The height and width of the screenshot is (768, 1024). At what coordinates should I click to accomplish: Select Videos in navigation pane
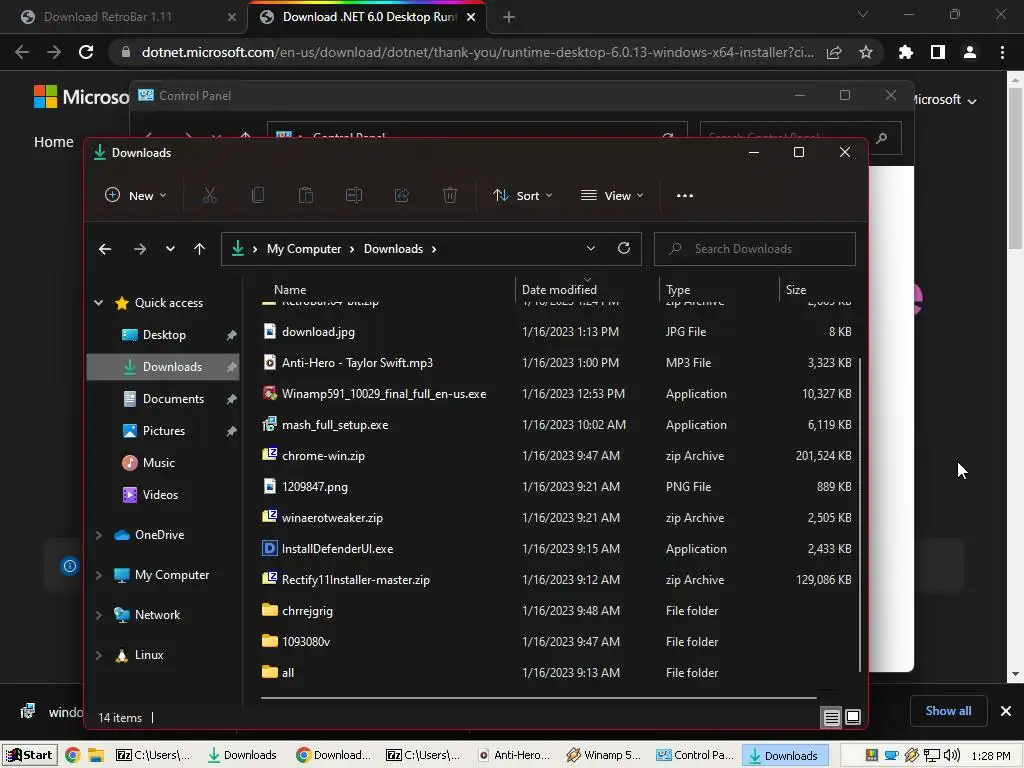tap(163, 495)
